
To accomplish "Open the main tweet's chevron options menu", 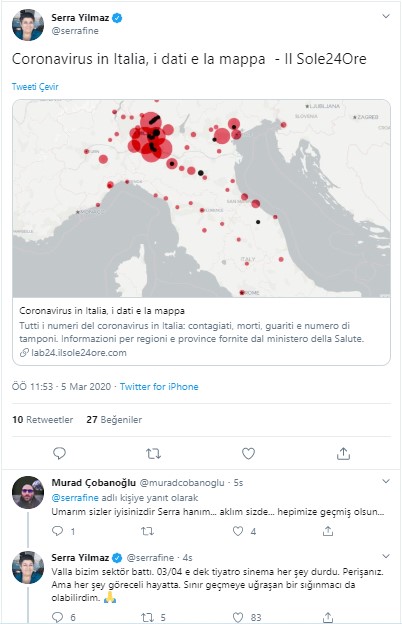I will [386, 16].
